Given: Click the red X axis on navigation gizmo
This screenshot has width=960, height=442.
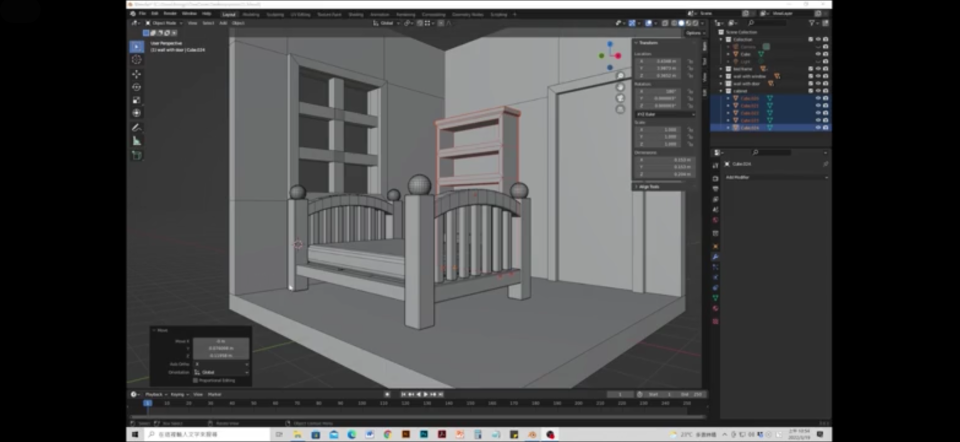Looking at the screenshot, I should (x=618, y=56).
